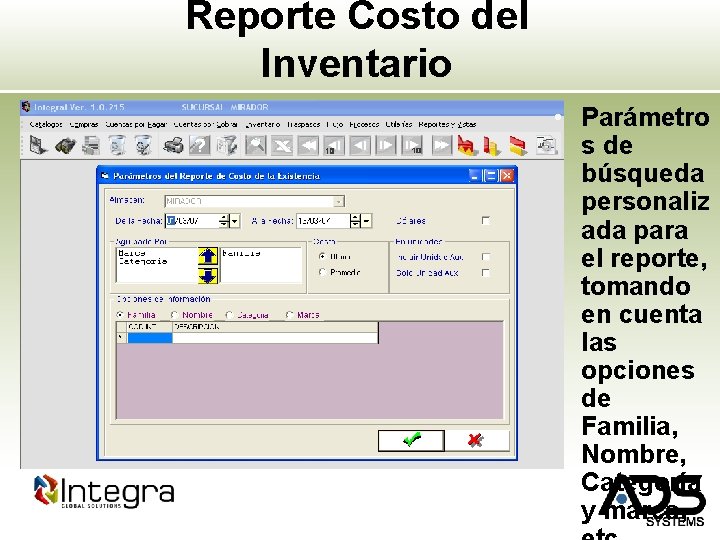Viewport: 720px width, 540px height.
Task: Cancel with the red X button
Action: tap(477, 441)
